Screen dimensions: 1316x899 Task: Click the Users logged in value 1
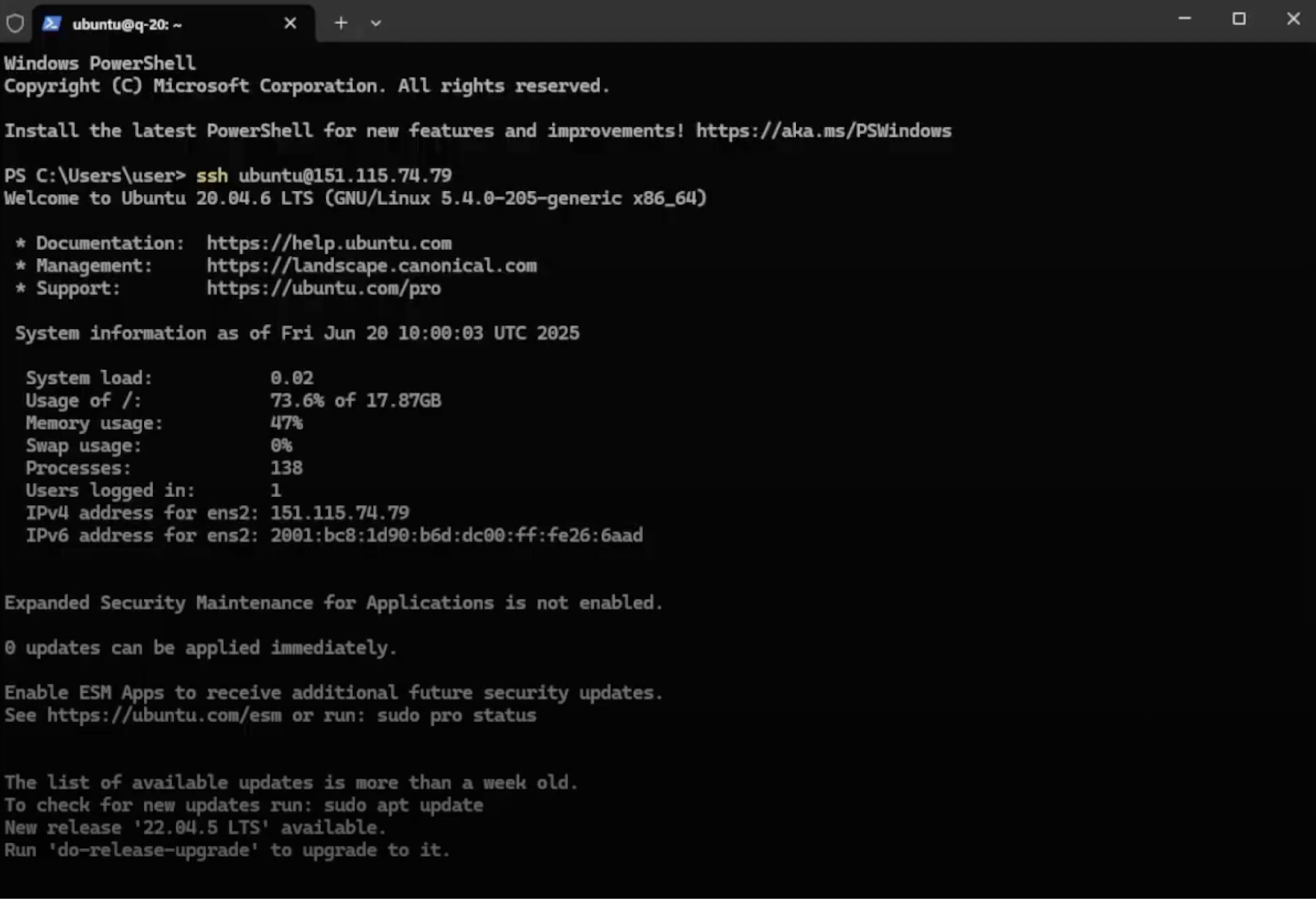[x=276, y=490]
